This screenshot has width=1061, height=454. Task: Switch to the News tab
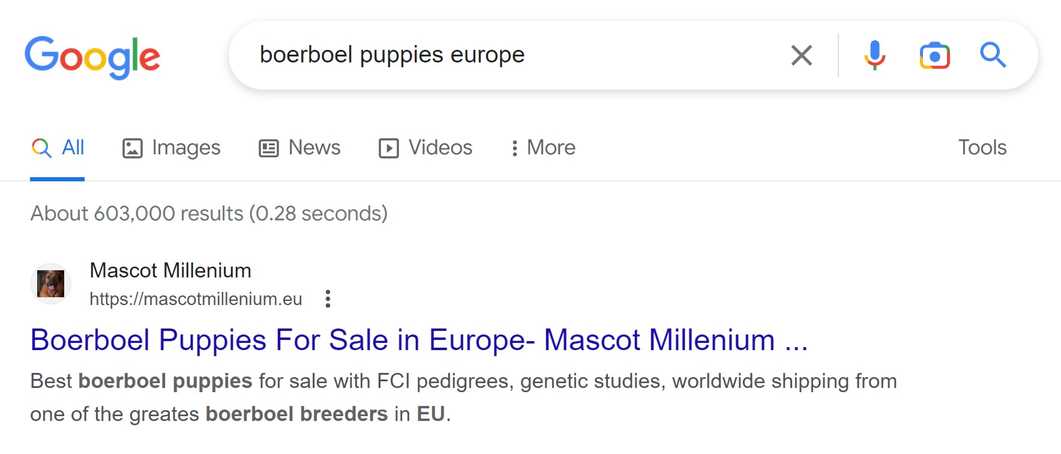pos(314,148)
